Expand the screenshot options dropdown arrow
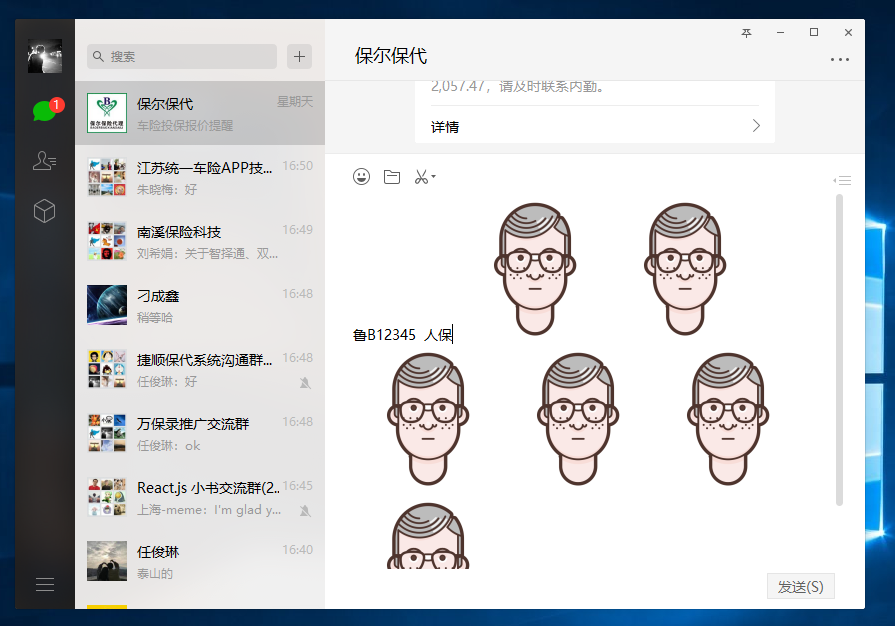The height and width of the screenshot is (626, 895). coord(433,177)
